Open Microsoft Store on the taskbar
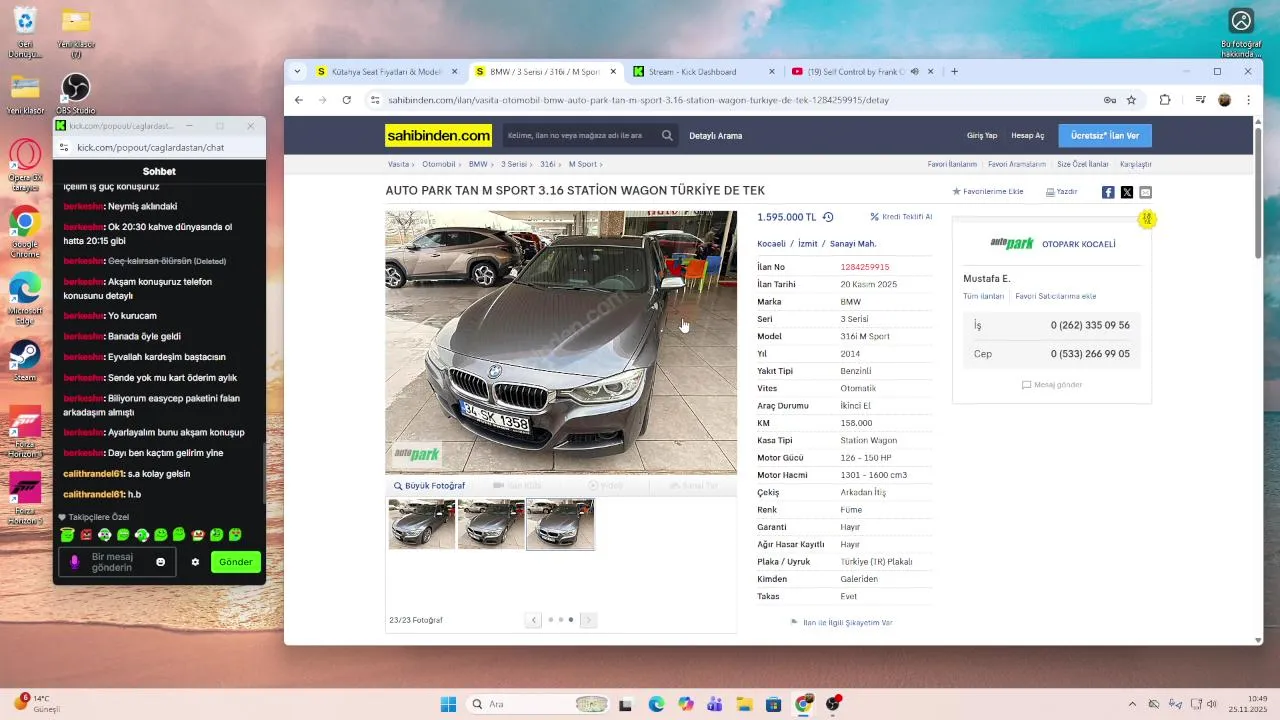The height and width of the screenshot is (720, 1280). 773,704
